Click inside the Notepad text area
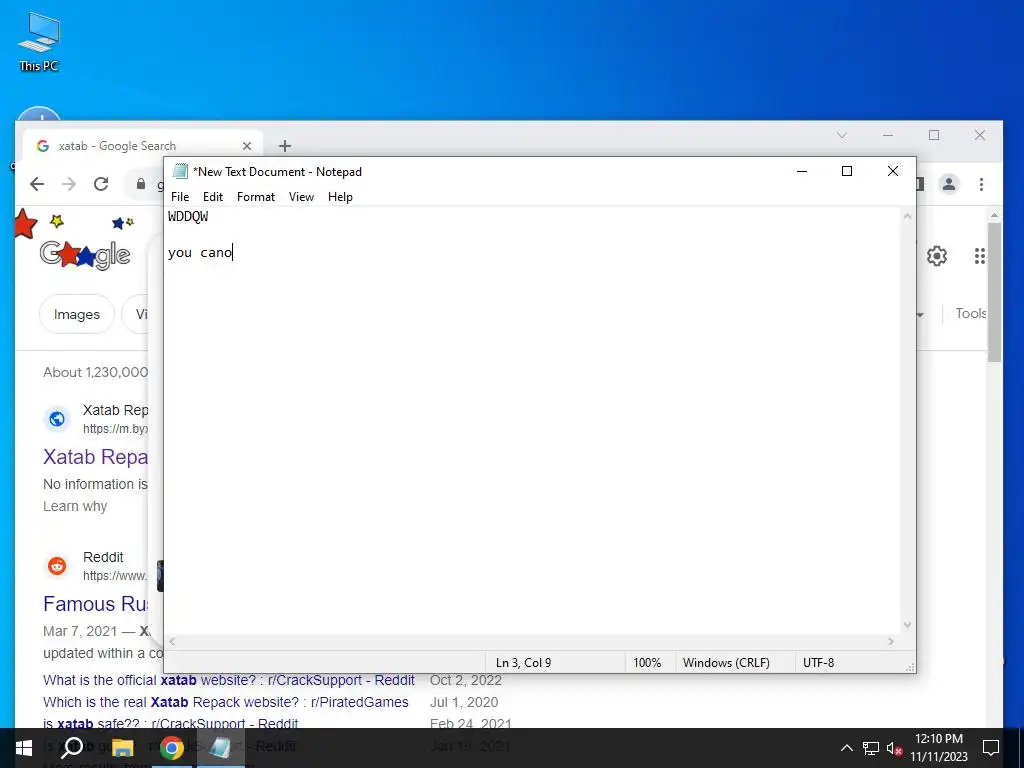1024x768 pixels. coord(532,421)
